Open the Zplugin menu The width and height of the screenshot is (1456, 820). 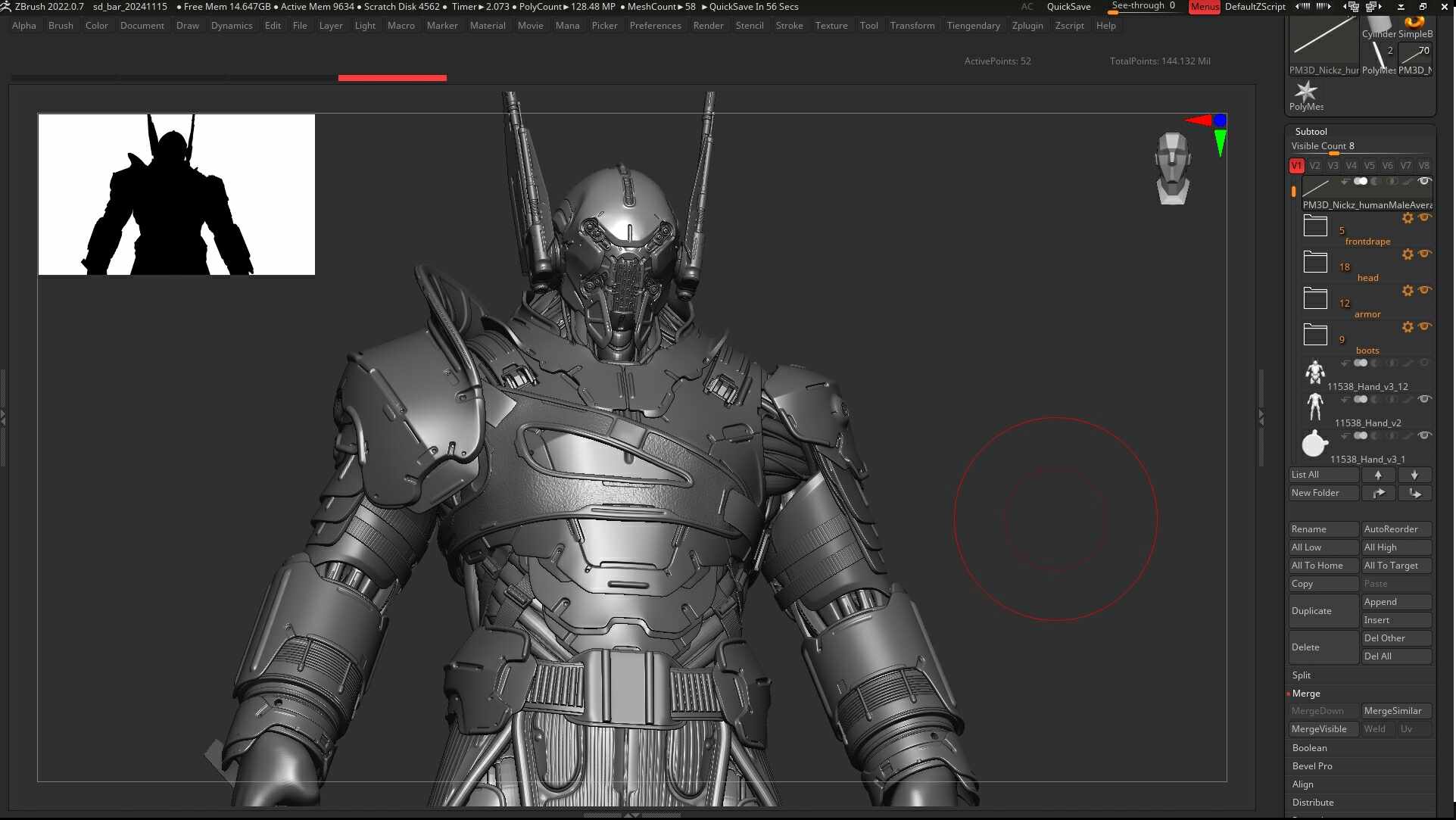pyautogui.click(x=1027, y=26)
